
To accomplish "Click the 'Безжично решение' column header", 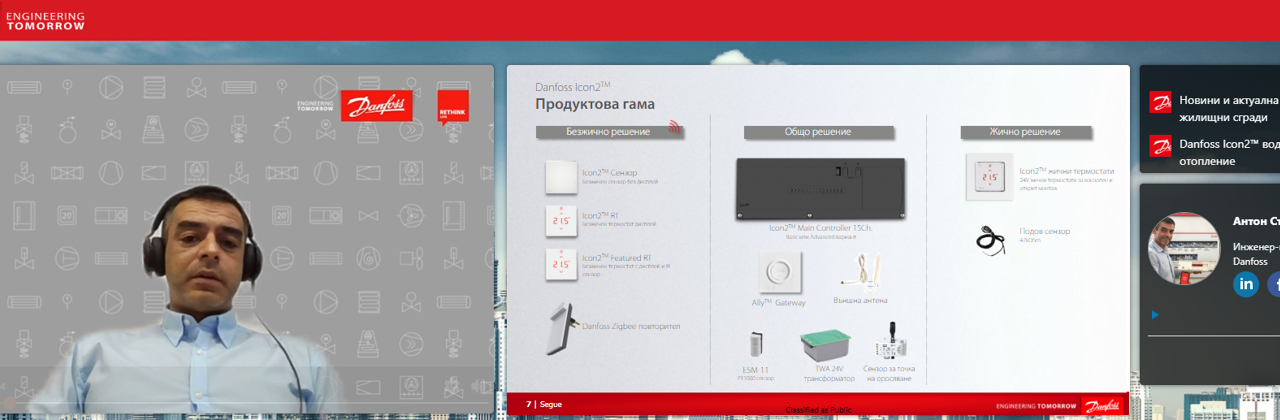I will [608, 132].
